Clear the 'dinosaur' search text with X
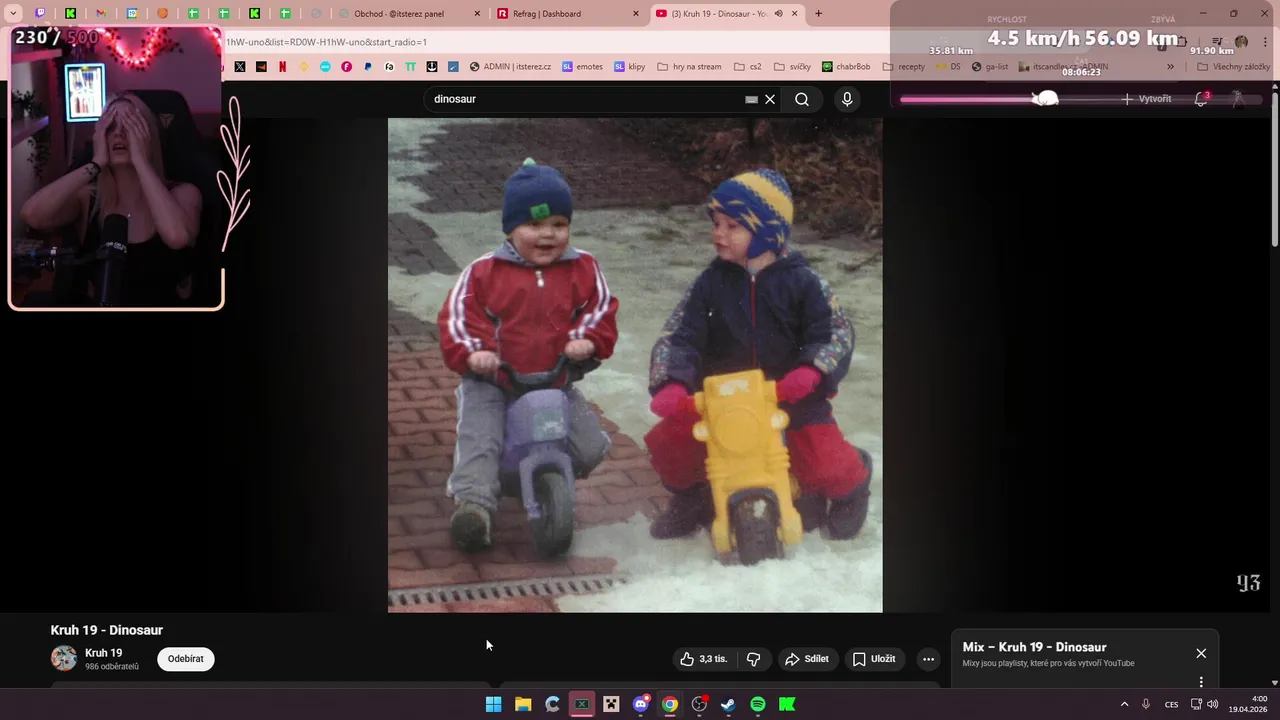This screenshot has width=1280, height=720. coord(770,99)
